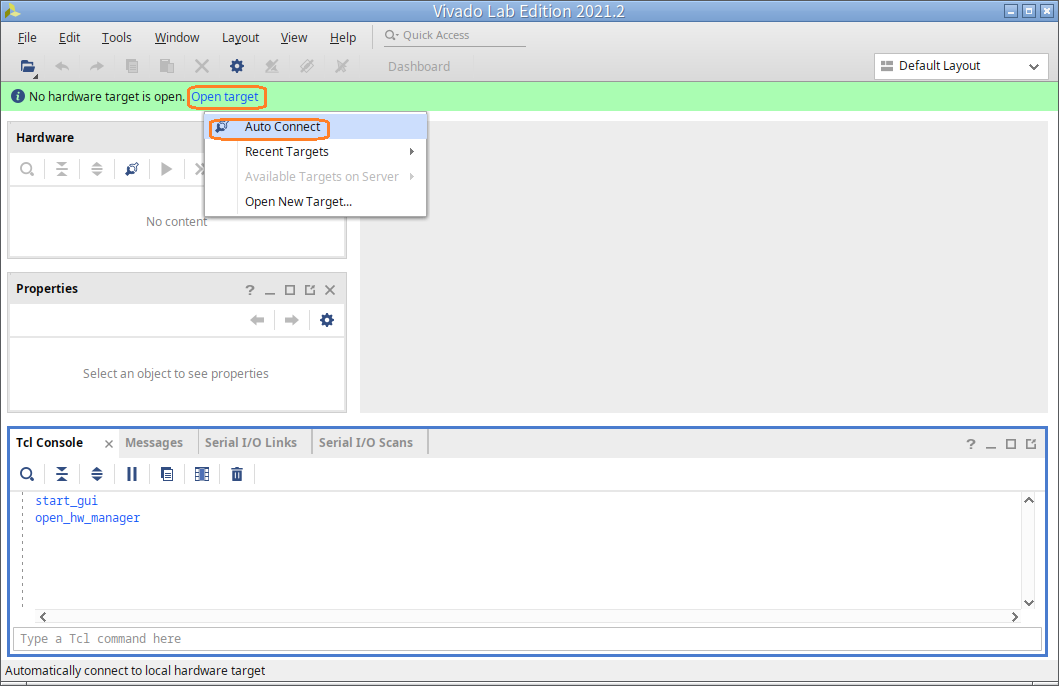The image size is (1059, 686).
Task: Click the Copy icon in main toolbar
Action: (x=132, y=66)
